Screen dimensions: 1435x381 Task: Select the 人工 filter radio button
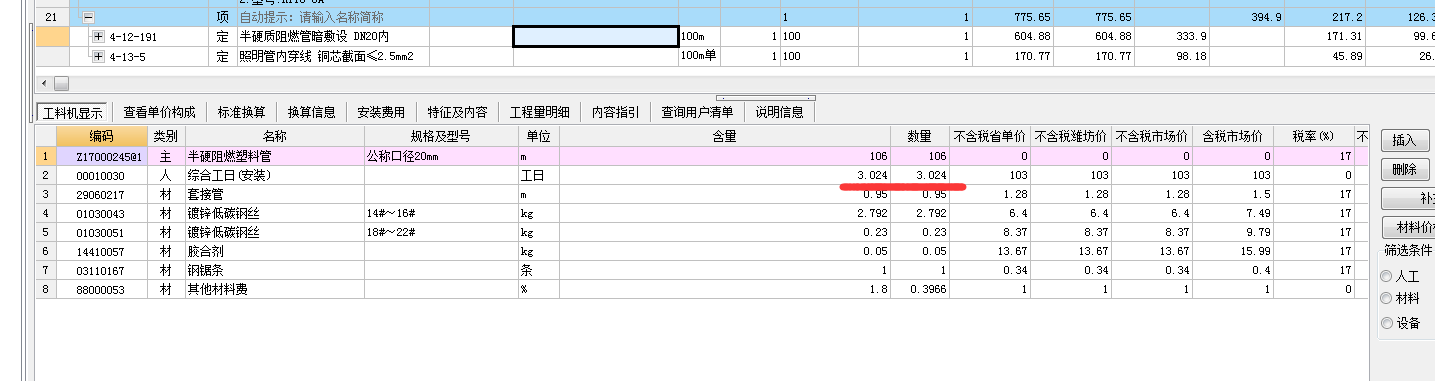coord(1386,276)
